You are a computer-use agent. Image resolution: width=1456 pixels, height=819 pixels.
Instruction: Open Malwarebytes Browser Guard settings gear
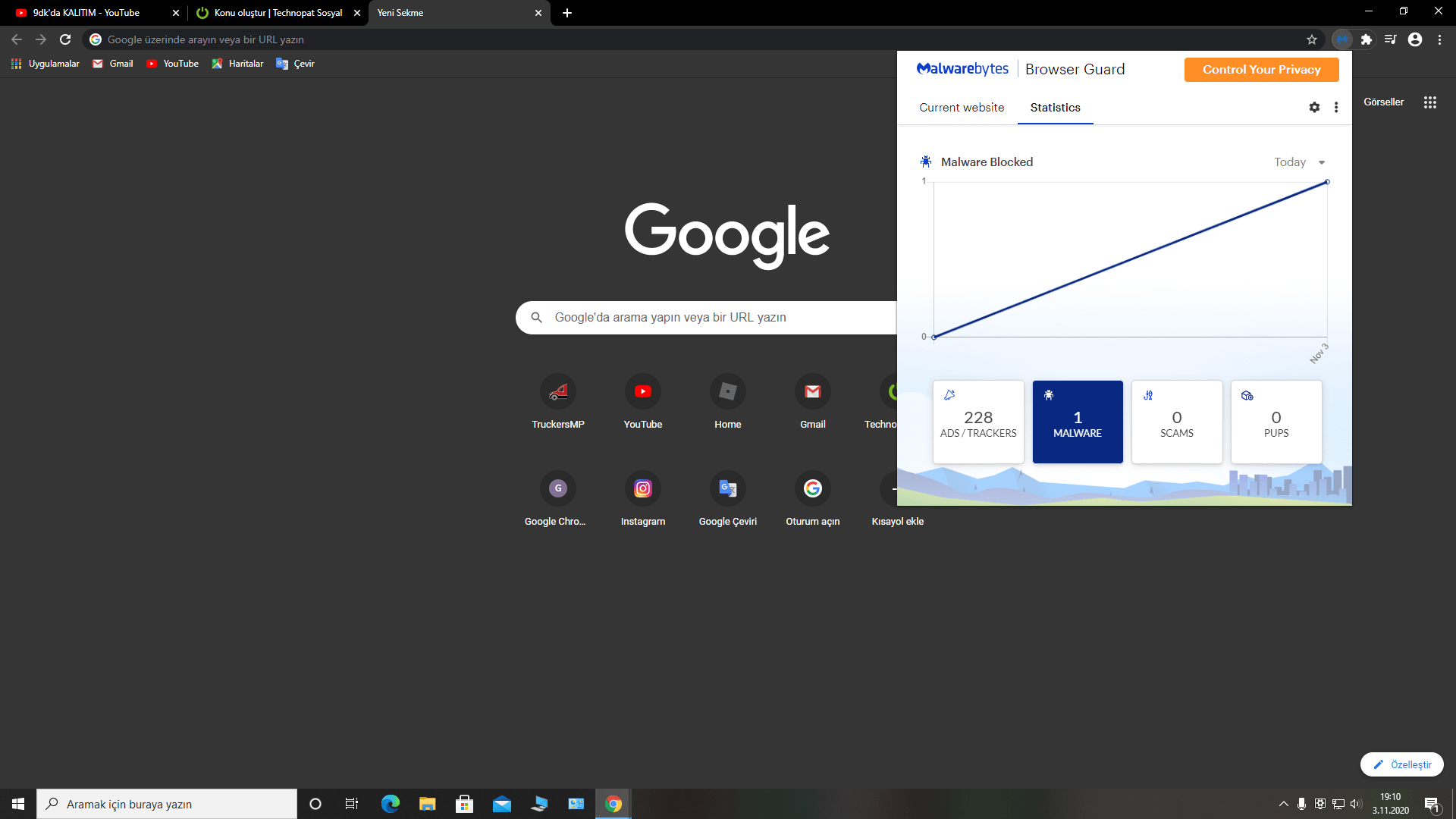coord(1314,108)
